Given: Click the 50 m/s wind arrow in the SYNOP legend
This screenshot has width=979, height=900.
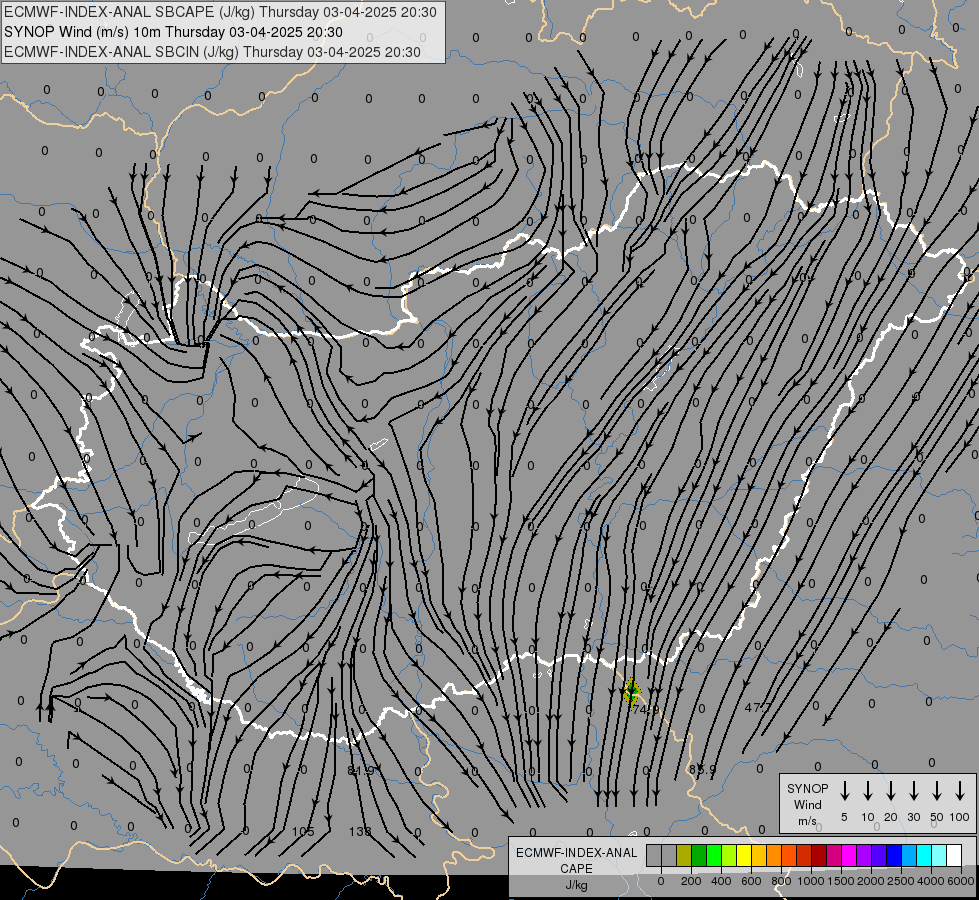Looking at the screenshot, I should click(x=937, y=791).
